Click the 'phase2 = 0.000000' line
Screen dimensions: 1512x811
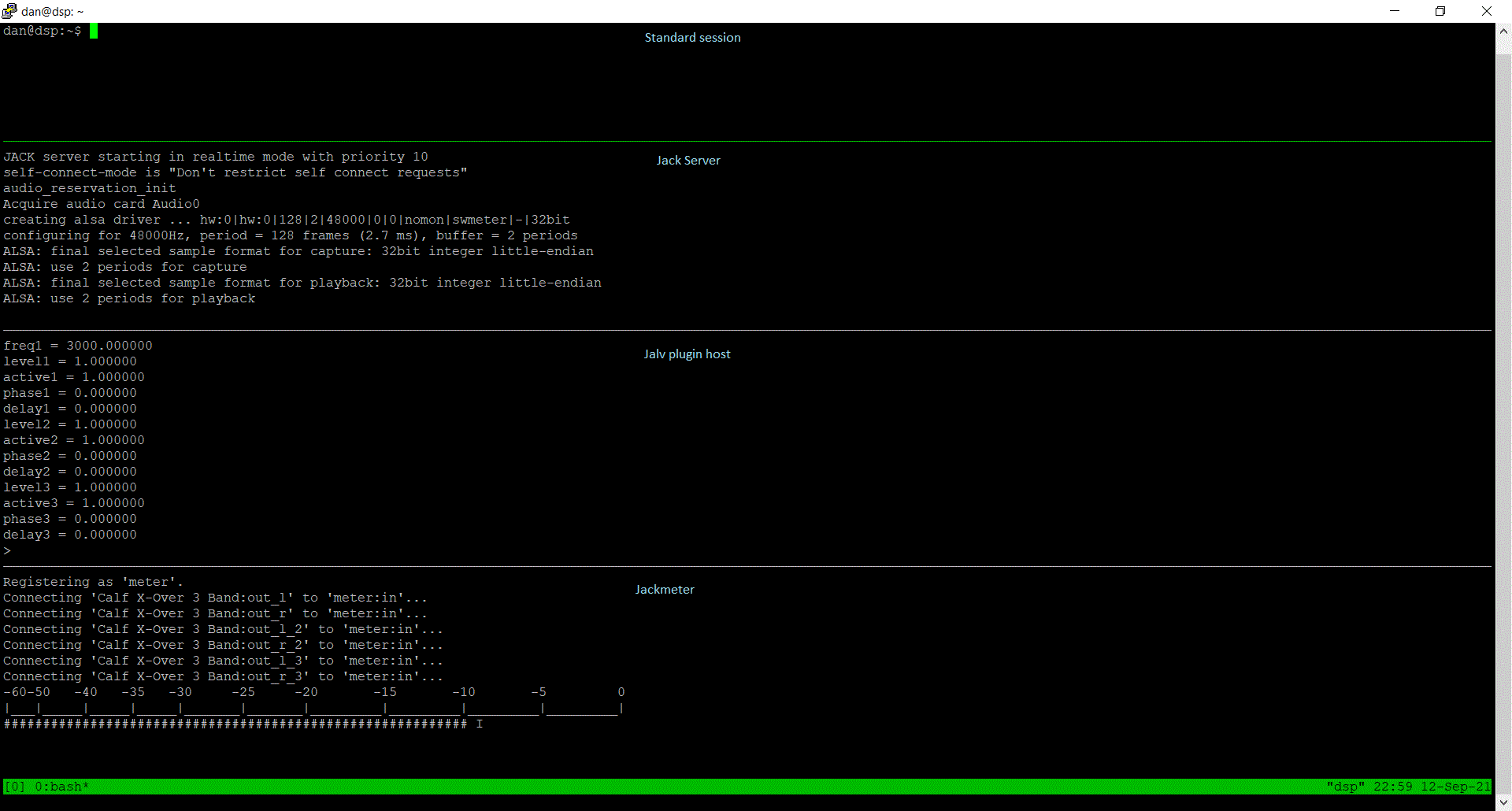70,456
